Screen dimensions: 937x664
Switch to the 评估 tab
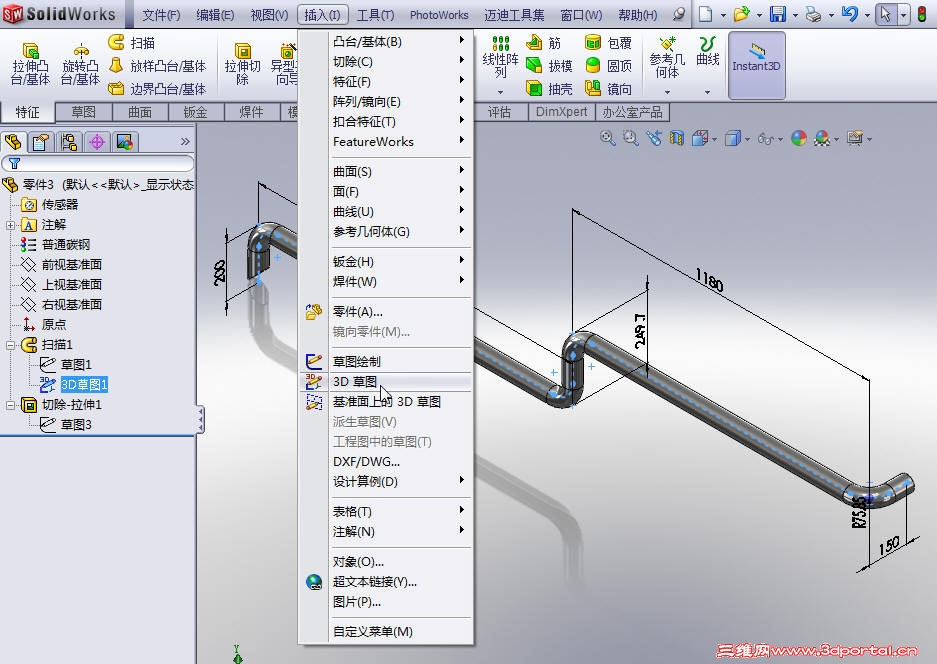500,112
